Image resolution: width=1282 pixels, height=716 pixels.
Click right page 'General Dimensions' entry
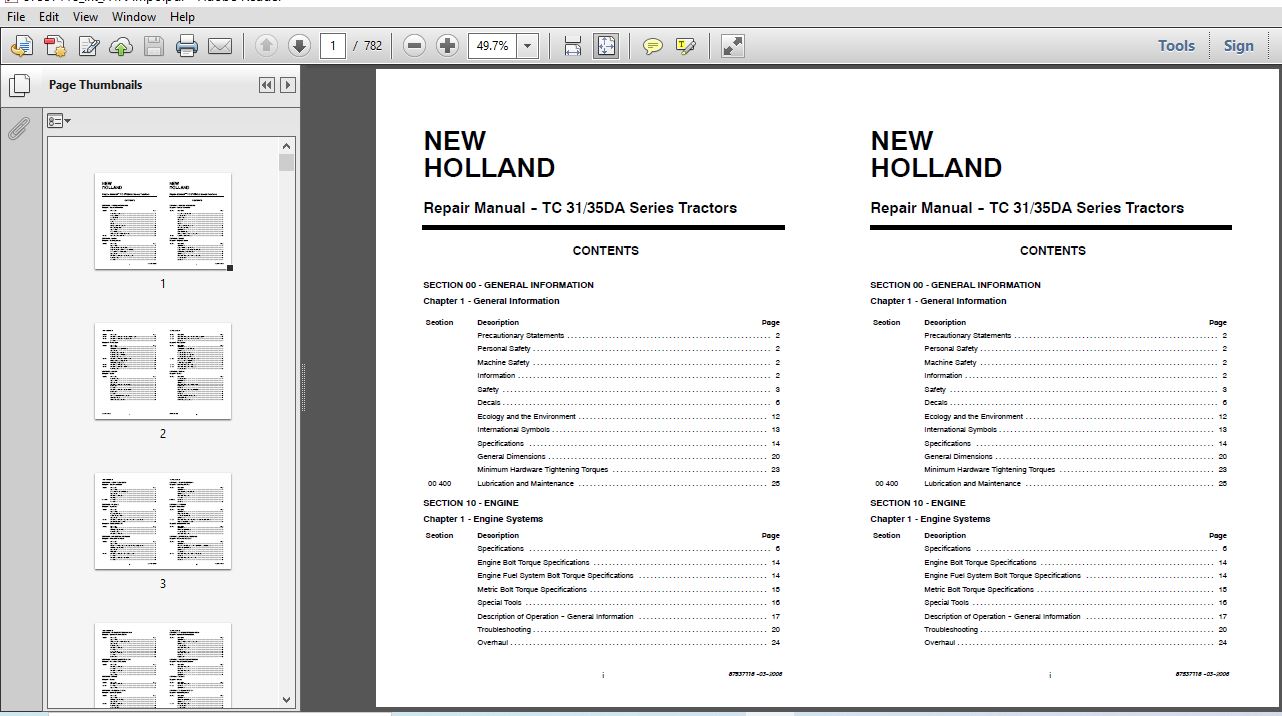coord(958,457)
